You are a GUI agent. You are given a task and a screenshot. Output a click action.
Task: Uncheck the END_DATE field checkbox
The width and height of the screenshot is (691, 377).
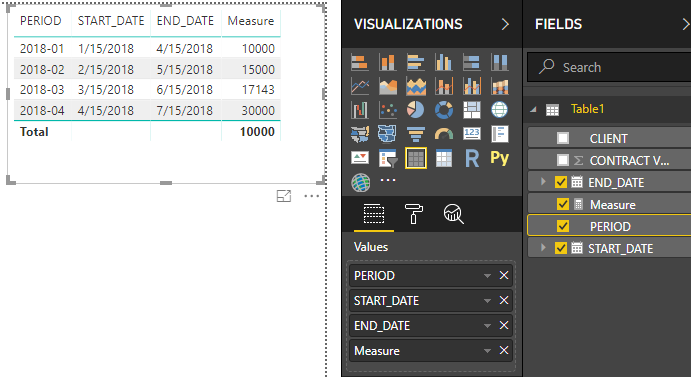coord(561,182)
